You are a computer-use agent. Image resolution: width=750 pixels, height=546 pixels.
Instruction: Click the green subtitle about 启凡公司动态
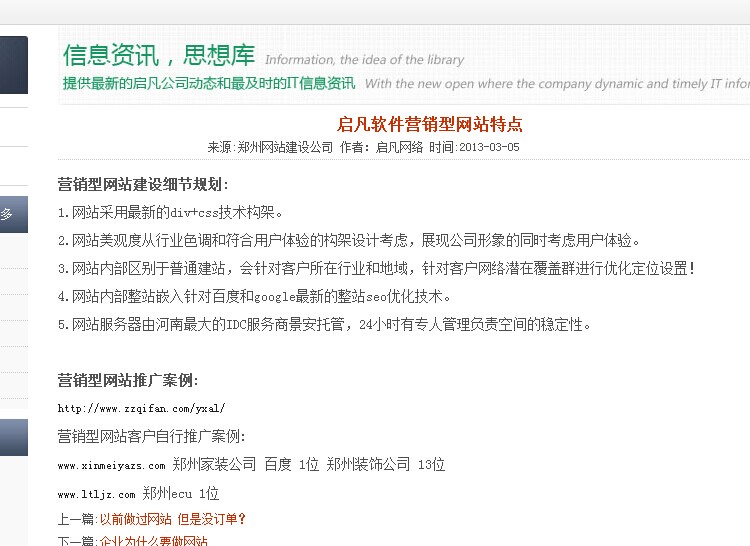(x=208, y=84)
